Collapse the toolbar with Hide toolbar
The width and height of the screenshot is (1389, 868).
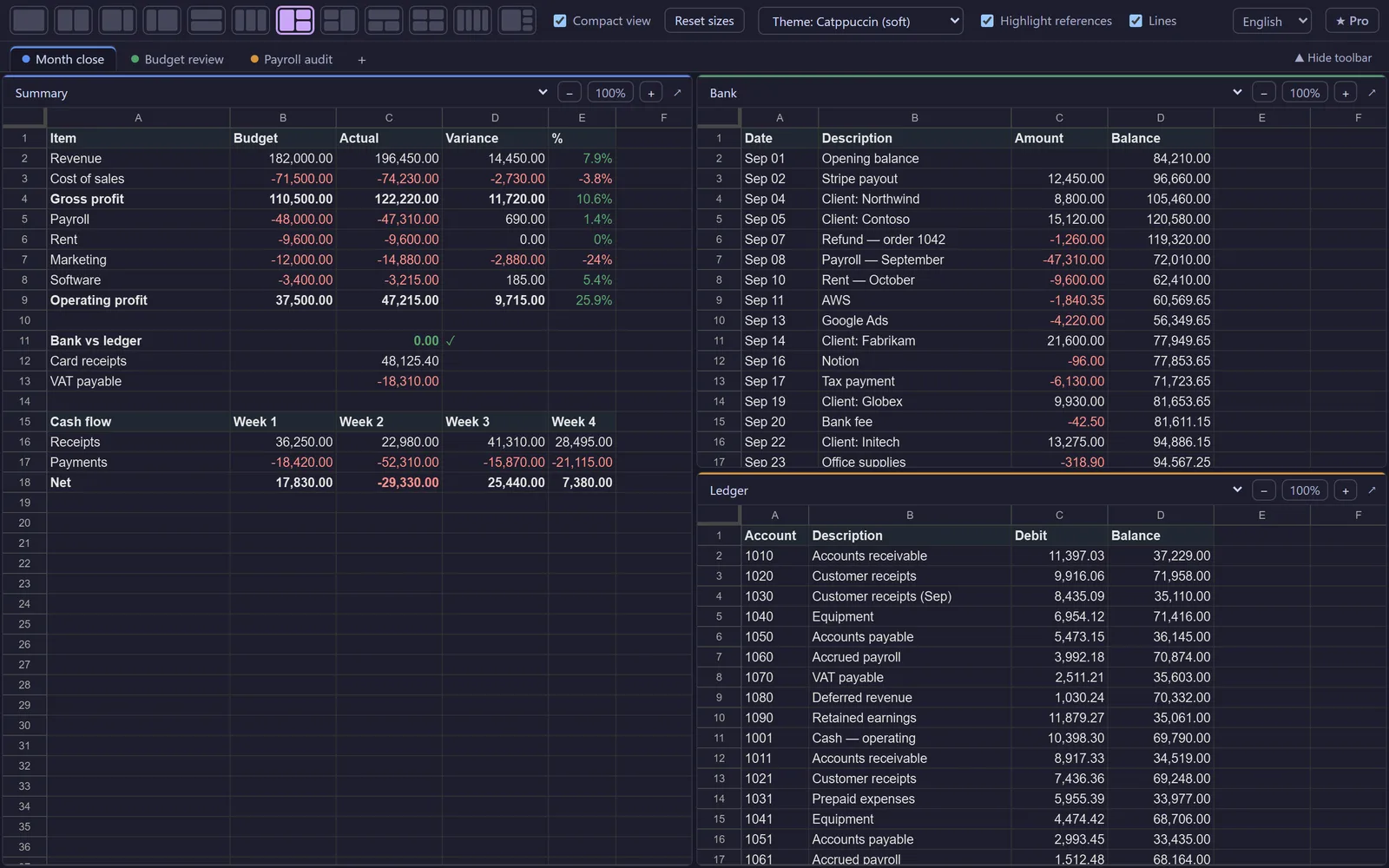click(x=1333, y=58)
